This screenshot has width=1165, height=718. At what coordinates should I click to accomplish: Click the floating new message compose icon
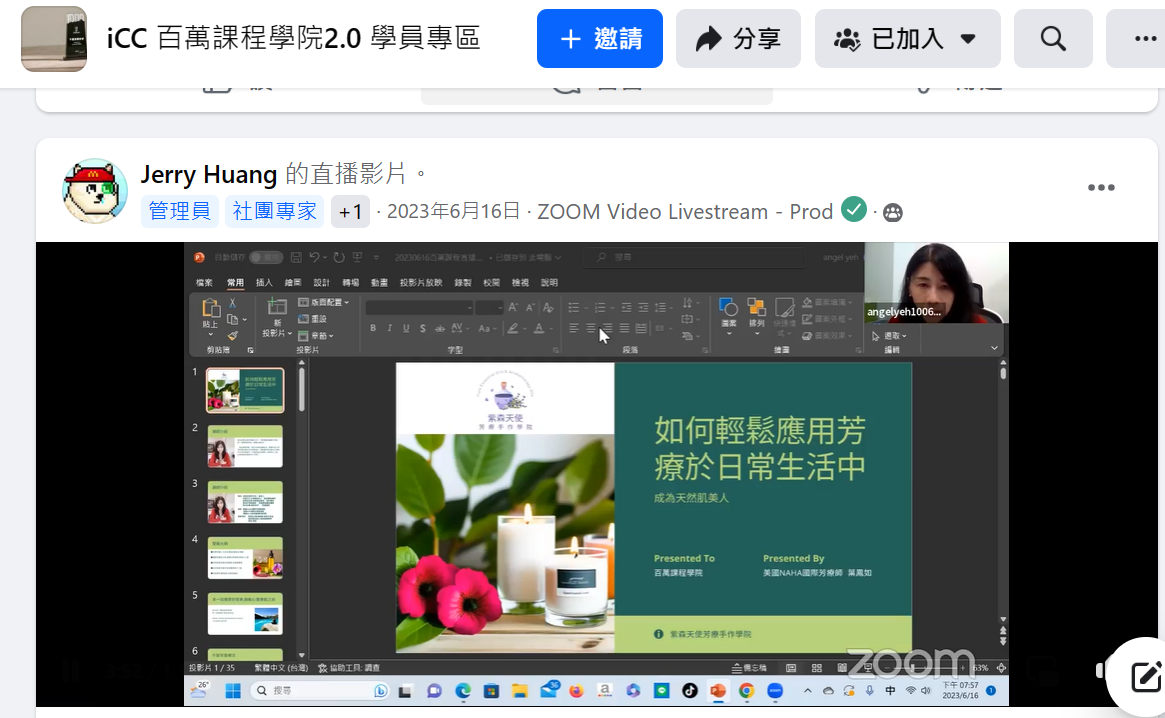1145,677
